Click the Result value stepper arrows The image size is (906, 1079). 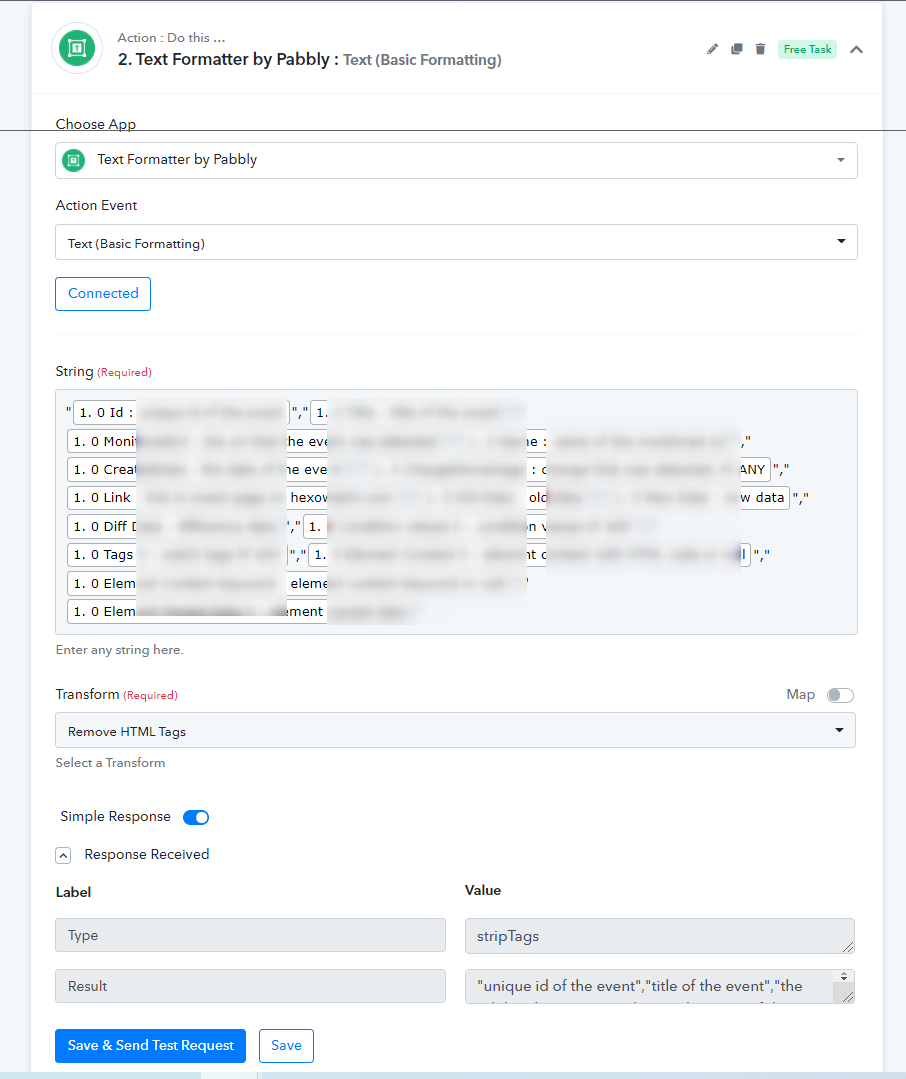point(844,976)
